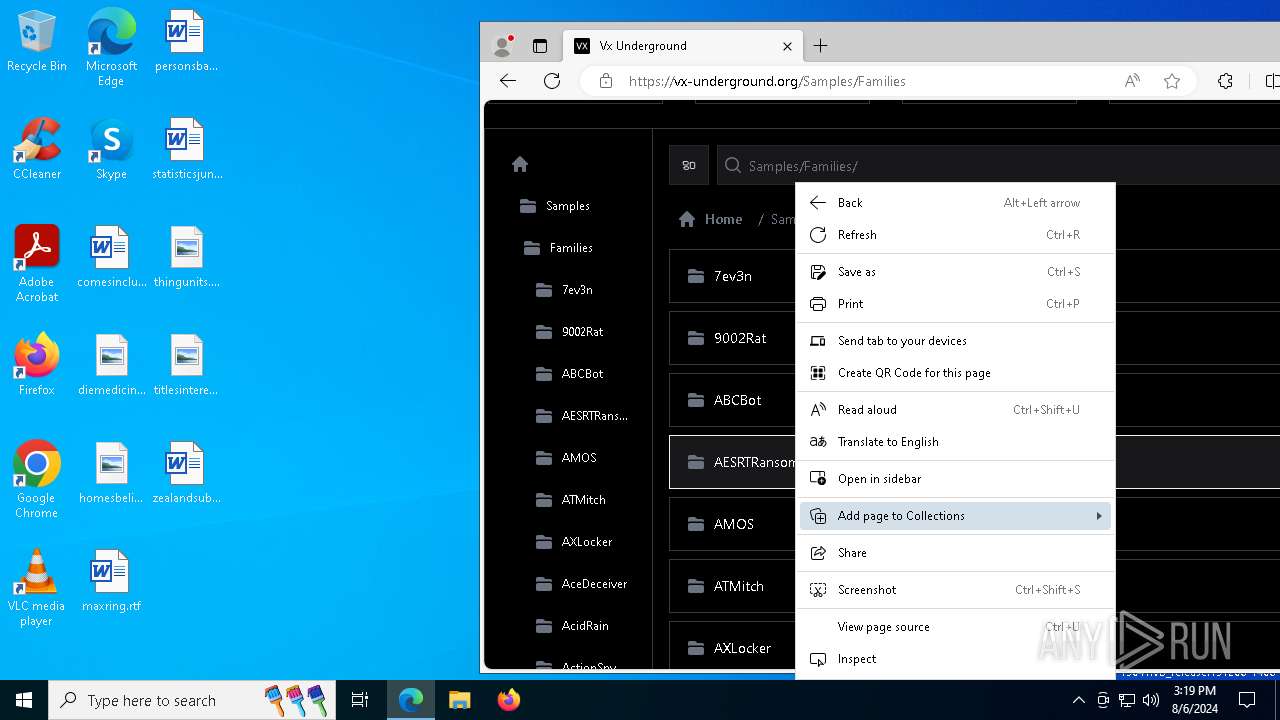Screen dimensions: 1280x720
Task: Select homesbeli image file on desktop
Action: click(111, 474)
